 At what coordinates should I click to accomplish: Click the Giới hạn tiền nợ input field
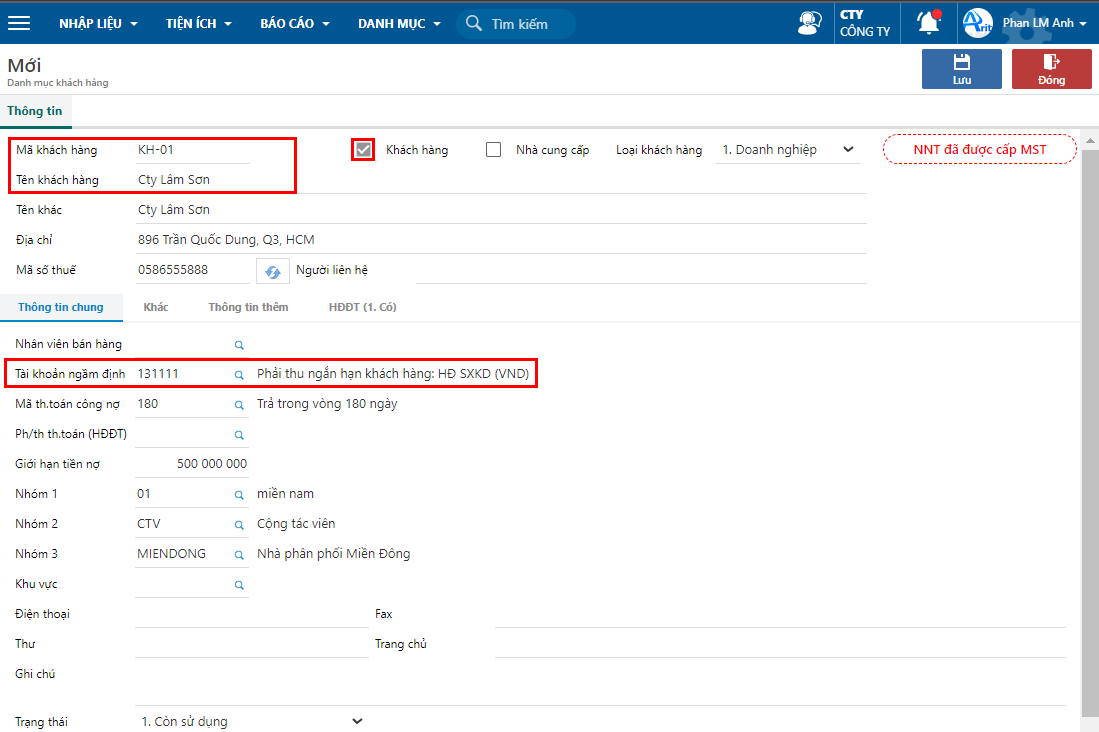coord(192,464)
